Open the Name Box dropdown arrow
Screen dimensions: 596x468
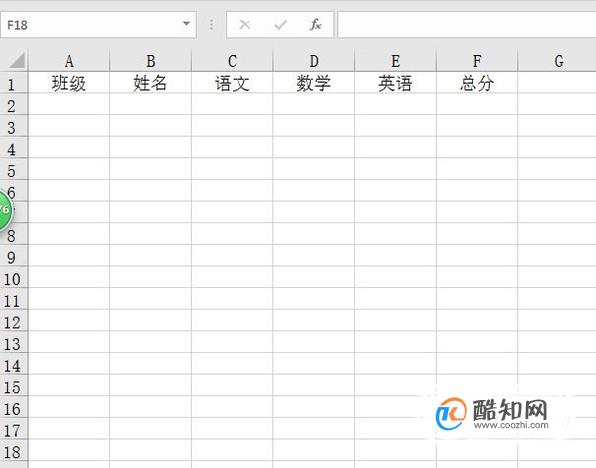pos(186,24)
